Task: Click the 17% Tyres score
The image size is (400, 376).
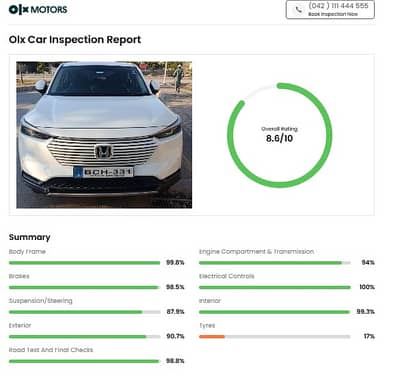Action: (369, 336)
